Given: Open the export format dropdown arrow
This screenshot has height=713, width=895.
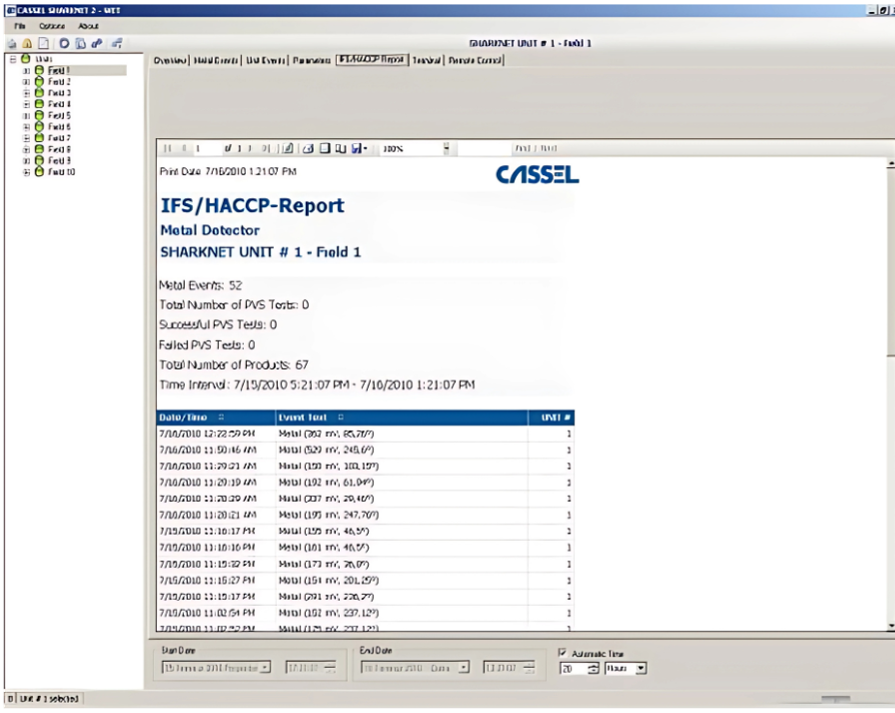Looking at the screenshot, I should pos(365,149).
